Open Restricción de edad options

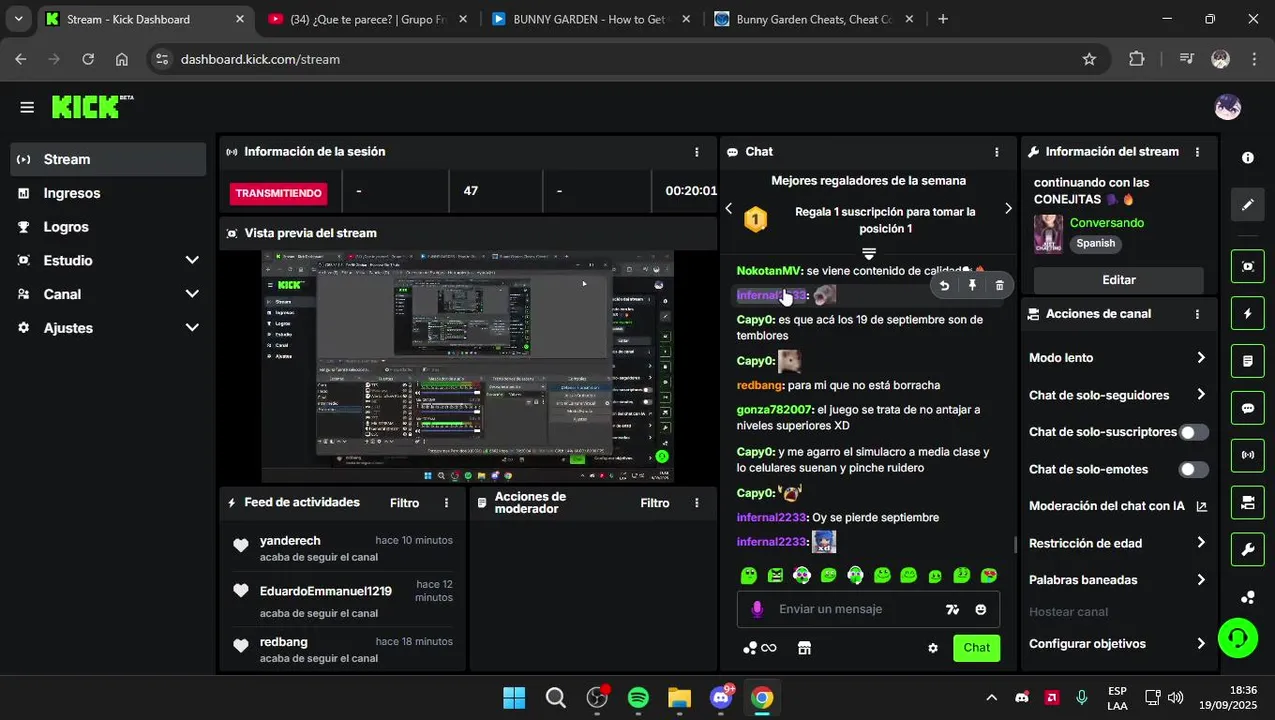[1118, 543]
